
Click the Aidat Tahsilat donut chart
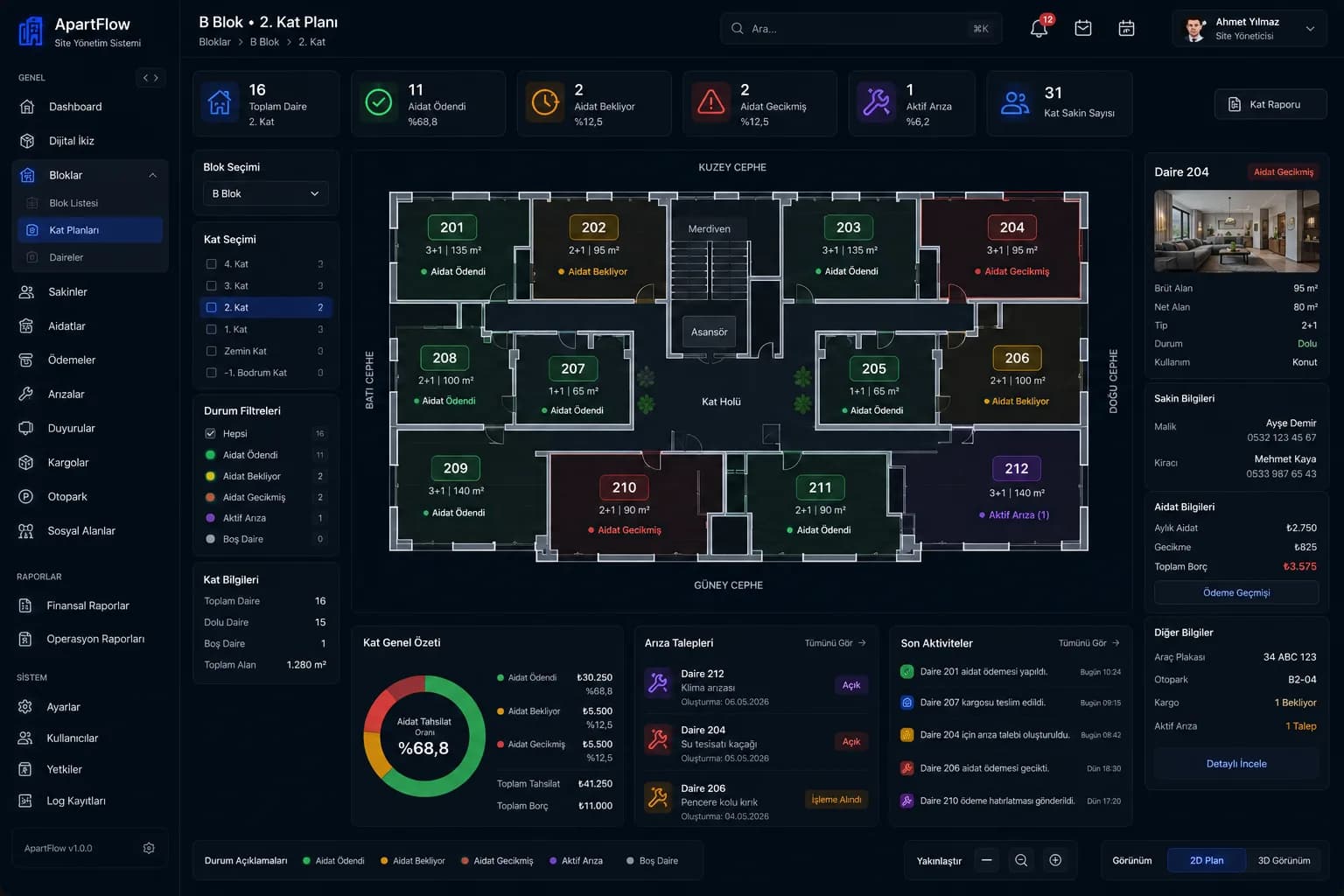coord(424,736)
